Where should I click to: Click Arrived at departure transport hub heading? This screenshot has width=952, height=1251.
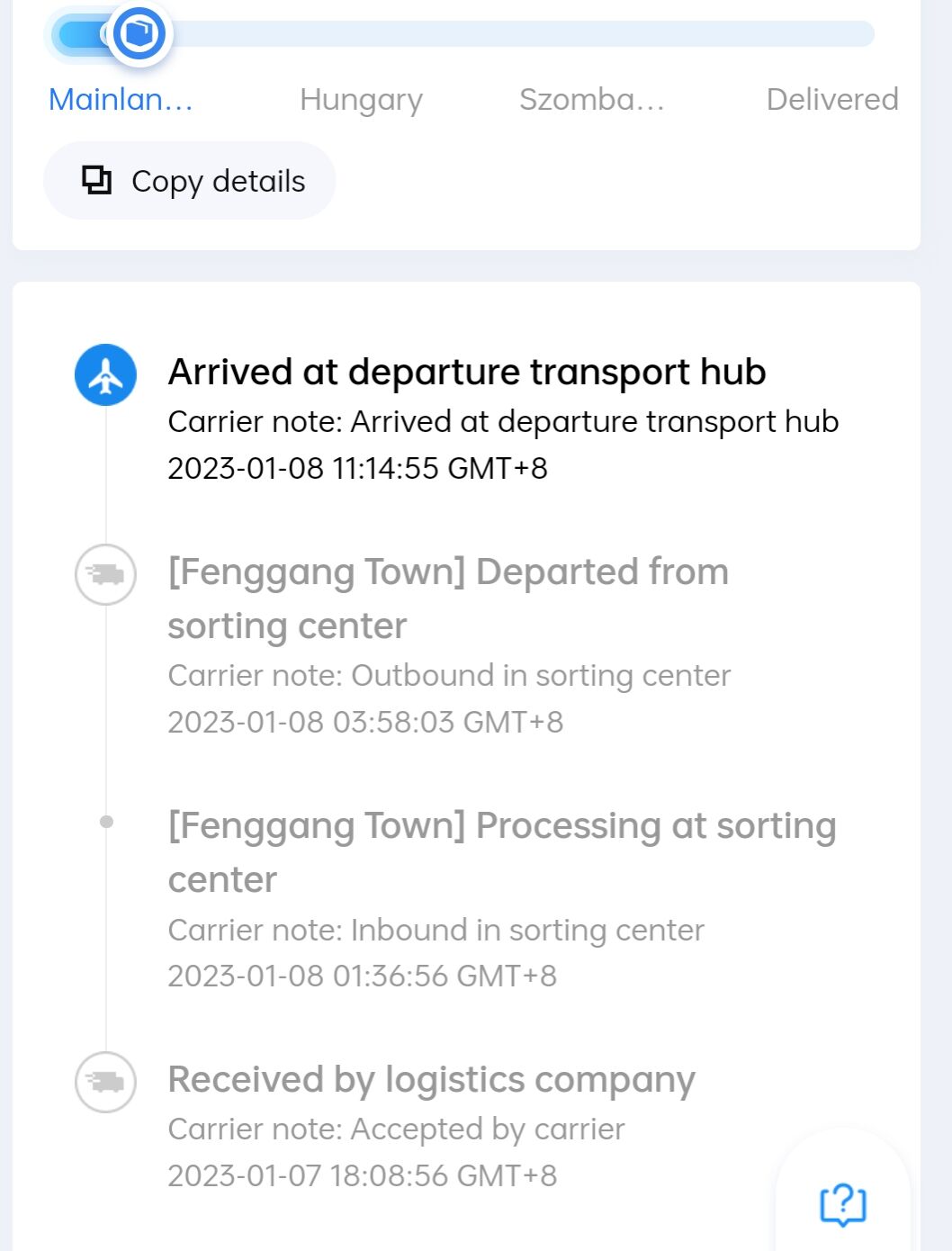[x=467, y=372]
